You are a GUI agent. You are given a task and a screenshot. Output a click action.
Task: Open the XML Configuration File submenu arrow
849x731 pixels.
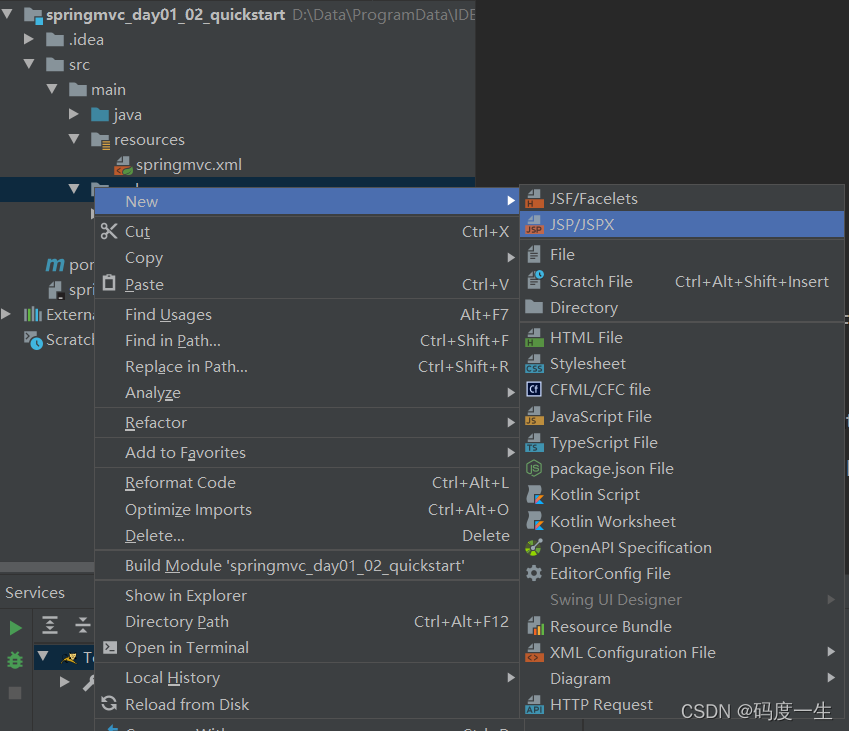pos(831,651)
